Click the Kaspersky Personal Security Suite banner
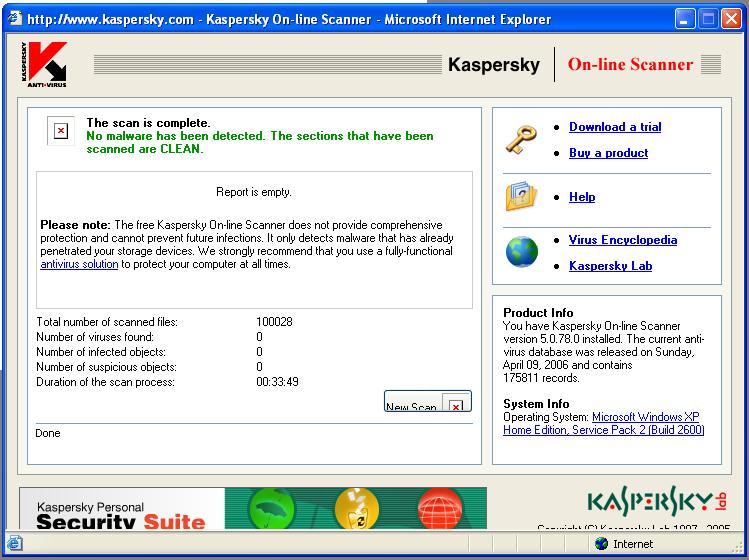Image resolution: width=749 pixels, height=560 pixels. [253, 508]
